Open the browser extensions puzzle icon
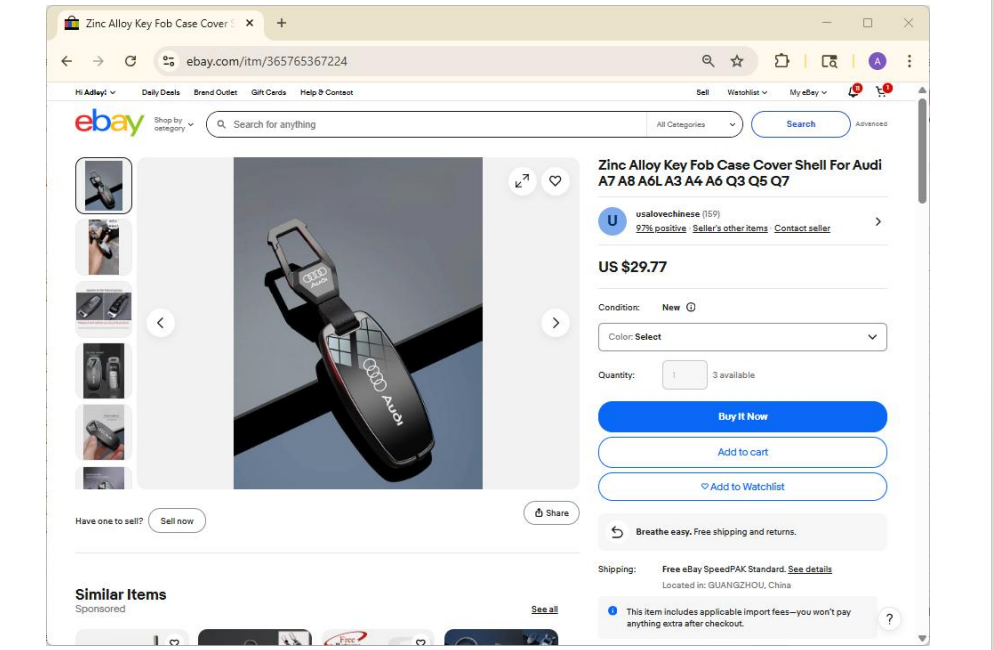Screen dimensions: 993x650 coord(782,61)
